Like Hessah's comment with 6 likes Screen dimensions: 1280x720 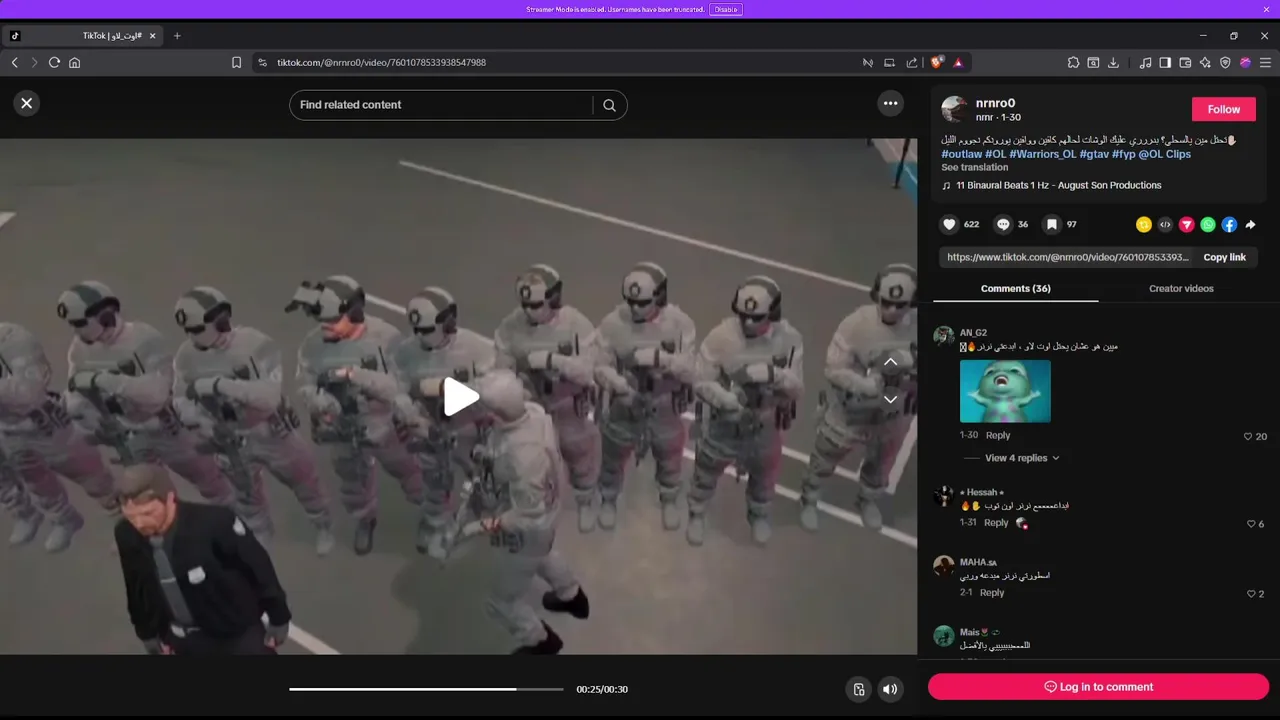point(1251,524)
